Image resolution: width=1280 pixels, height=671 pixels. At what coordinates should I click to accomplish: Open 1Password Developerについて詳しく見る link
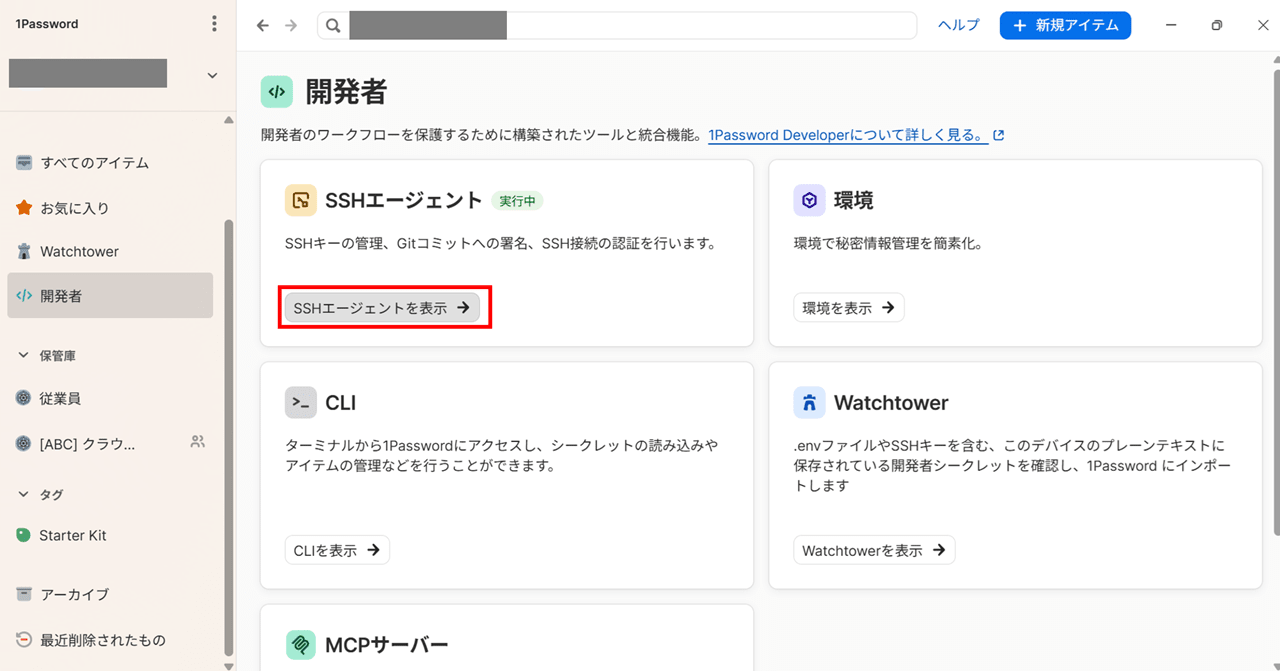tap(848, 135)
